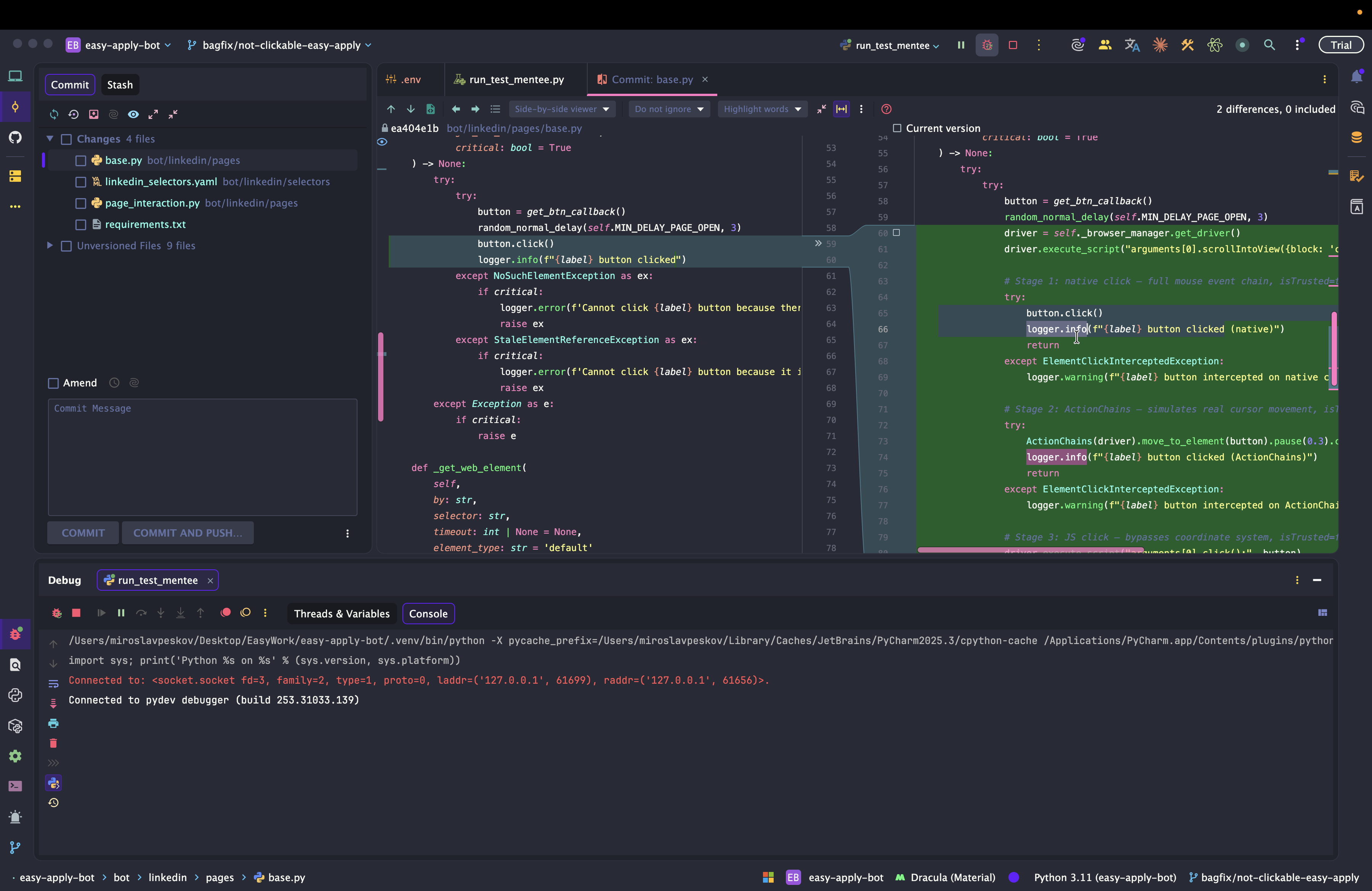This screenshot has width=1372, height=891.
Task: Click the Rollback icon in Commit toolbar
Action: pos(73,114)
